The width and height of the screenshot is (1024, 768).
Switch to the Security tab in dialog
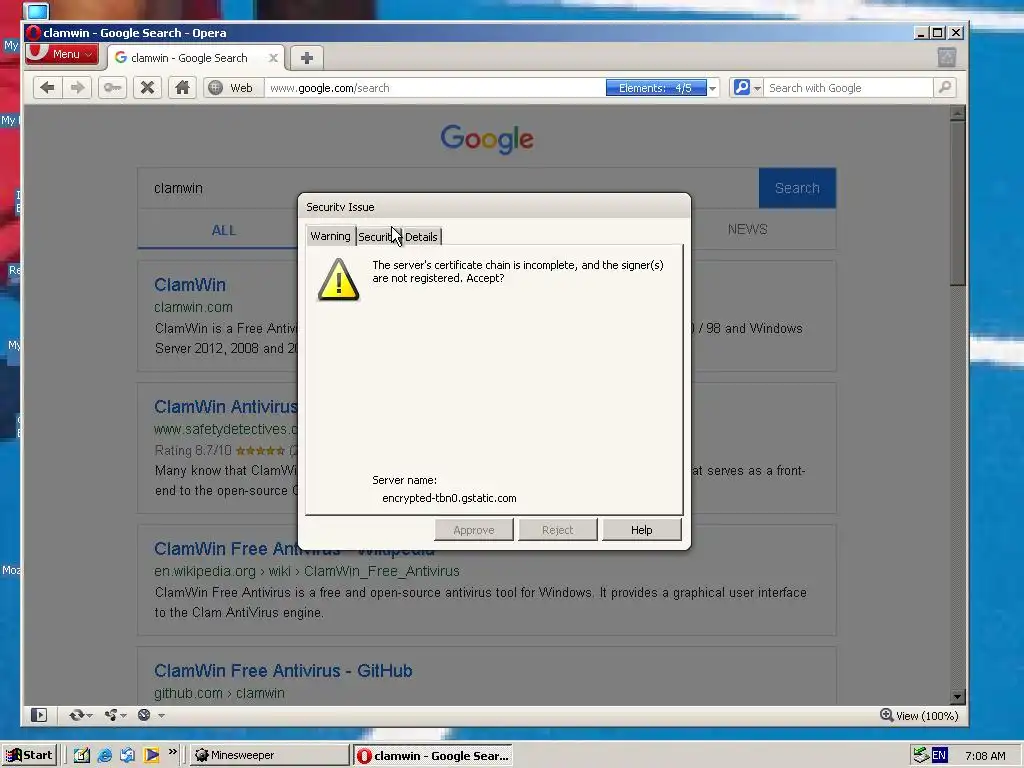(378, 237)
